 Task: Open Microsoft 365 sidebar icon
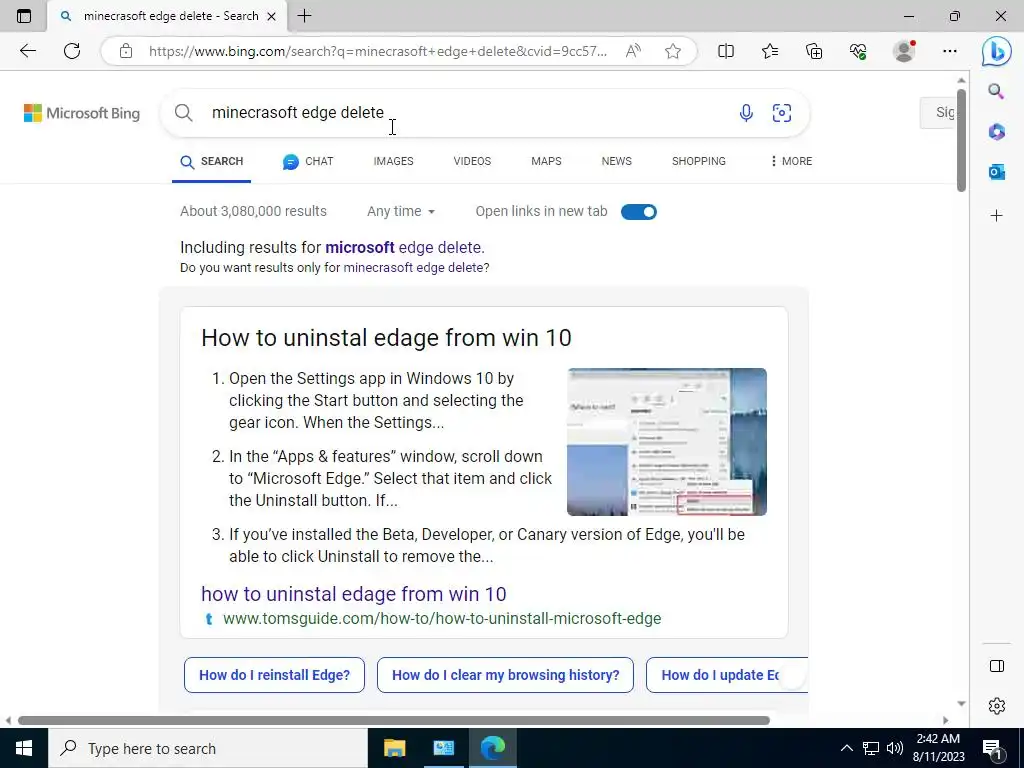(x=996, y=132)
